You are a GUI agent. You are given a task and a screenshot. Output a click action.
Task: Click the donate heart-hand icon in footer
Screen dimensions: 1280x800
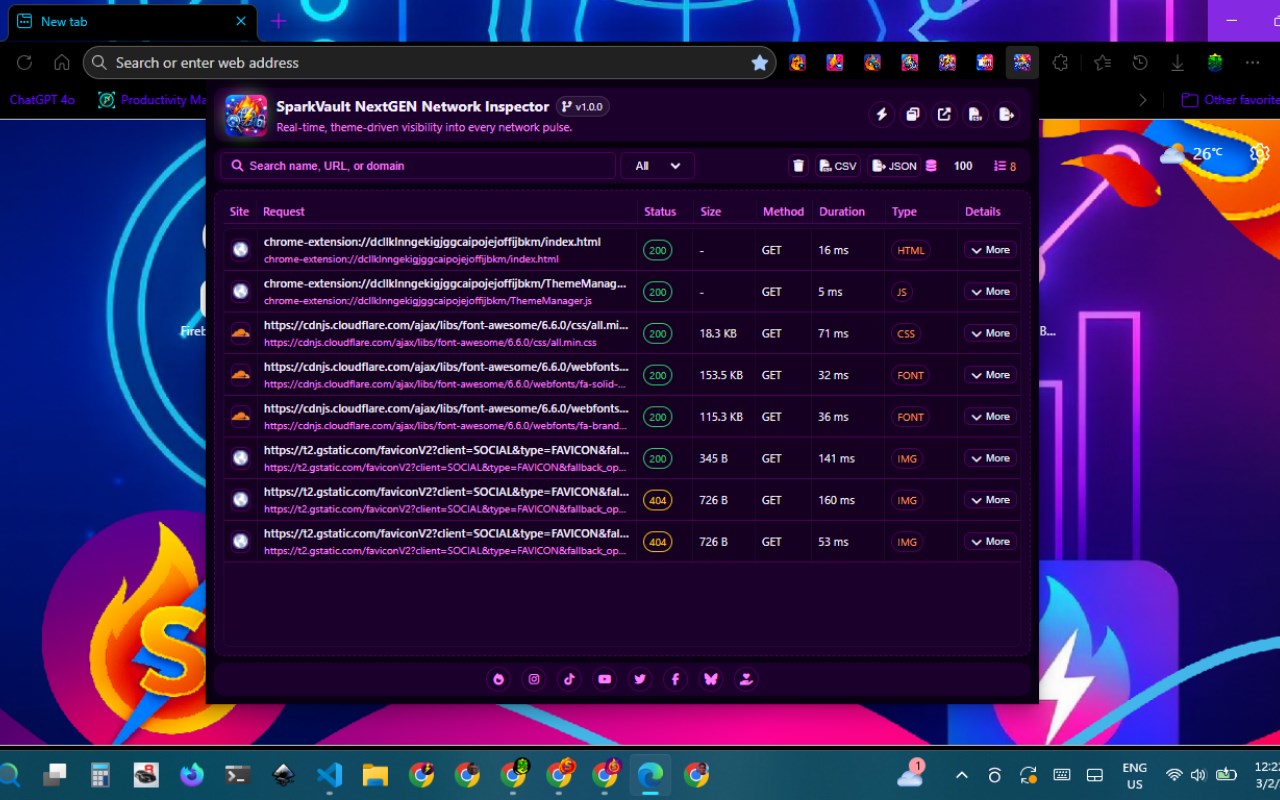point(746,679)
